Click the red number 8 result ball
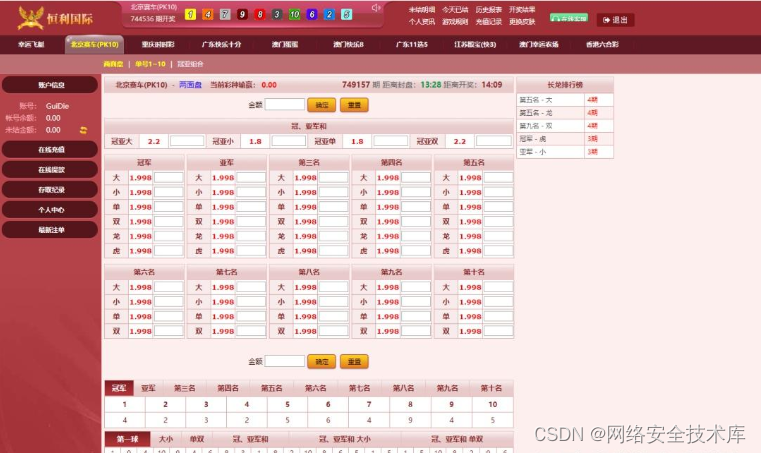Image resolution: width=761 pixels, height=453 pixels. click(x=260, y=15)
